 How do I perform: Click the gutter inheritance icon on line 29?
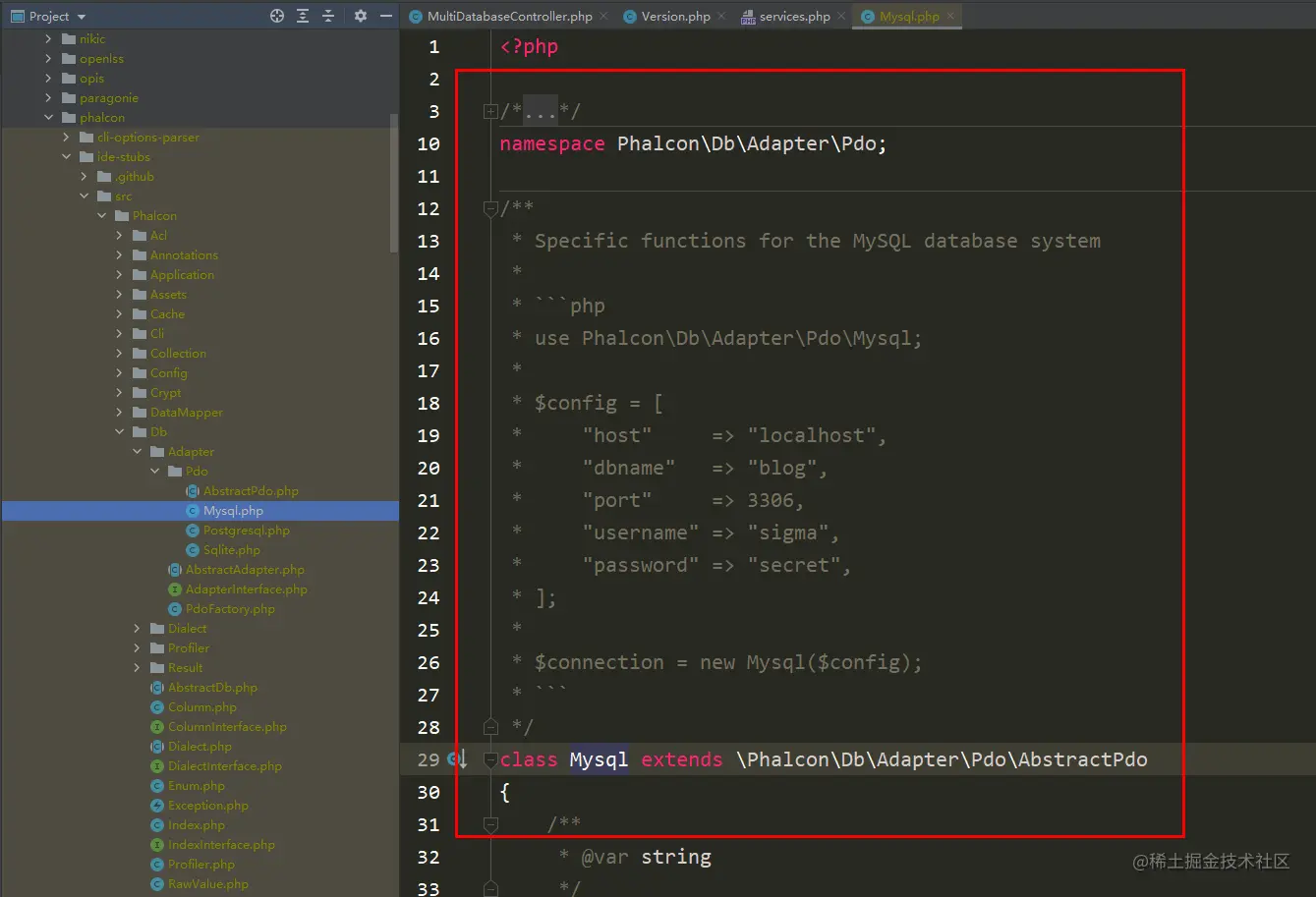[x=457, y=759]
